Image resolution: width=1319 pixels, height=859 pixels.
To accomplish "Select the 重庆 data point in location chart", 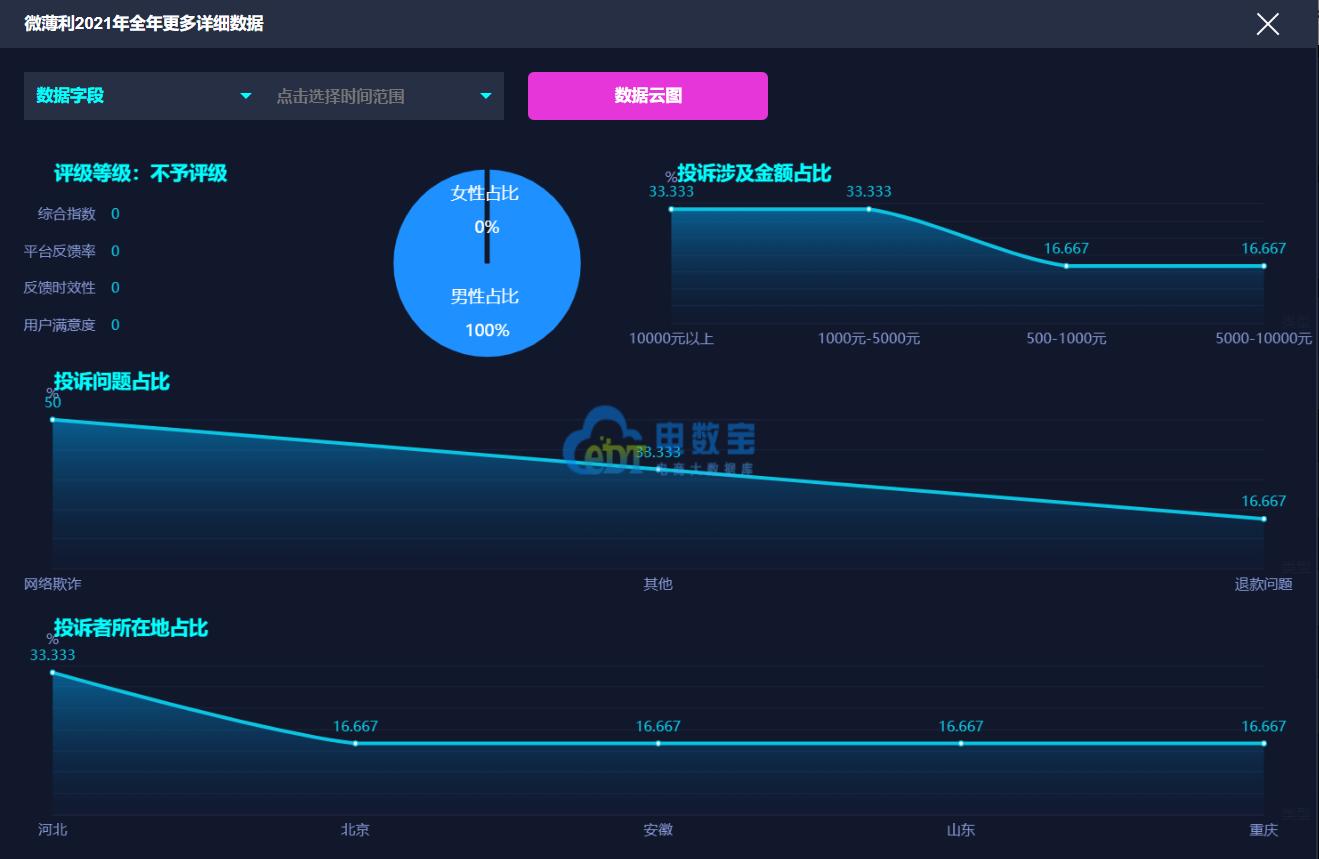I will 1264,743.
